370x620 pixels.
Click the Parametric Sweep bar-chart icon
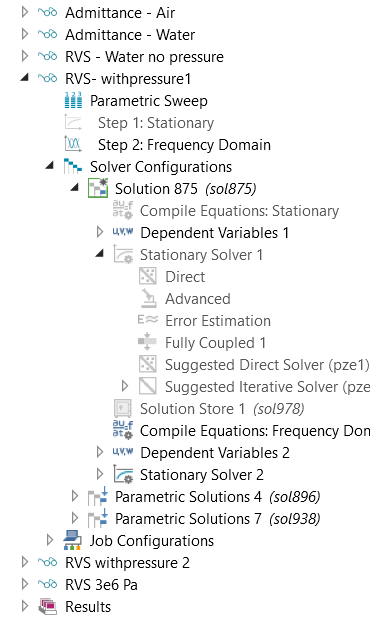tap(73, 100)
